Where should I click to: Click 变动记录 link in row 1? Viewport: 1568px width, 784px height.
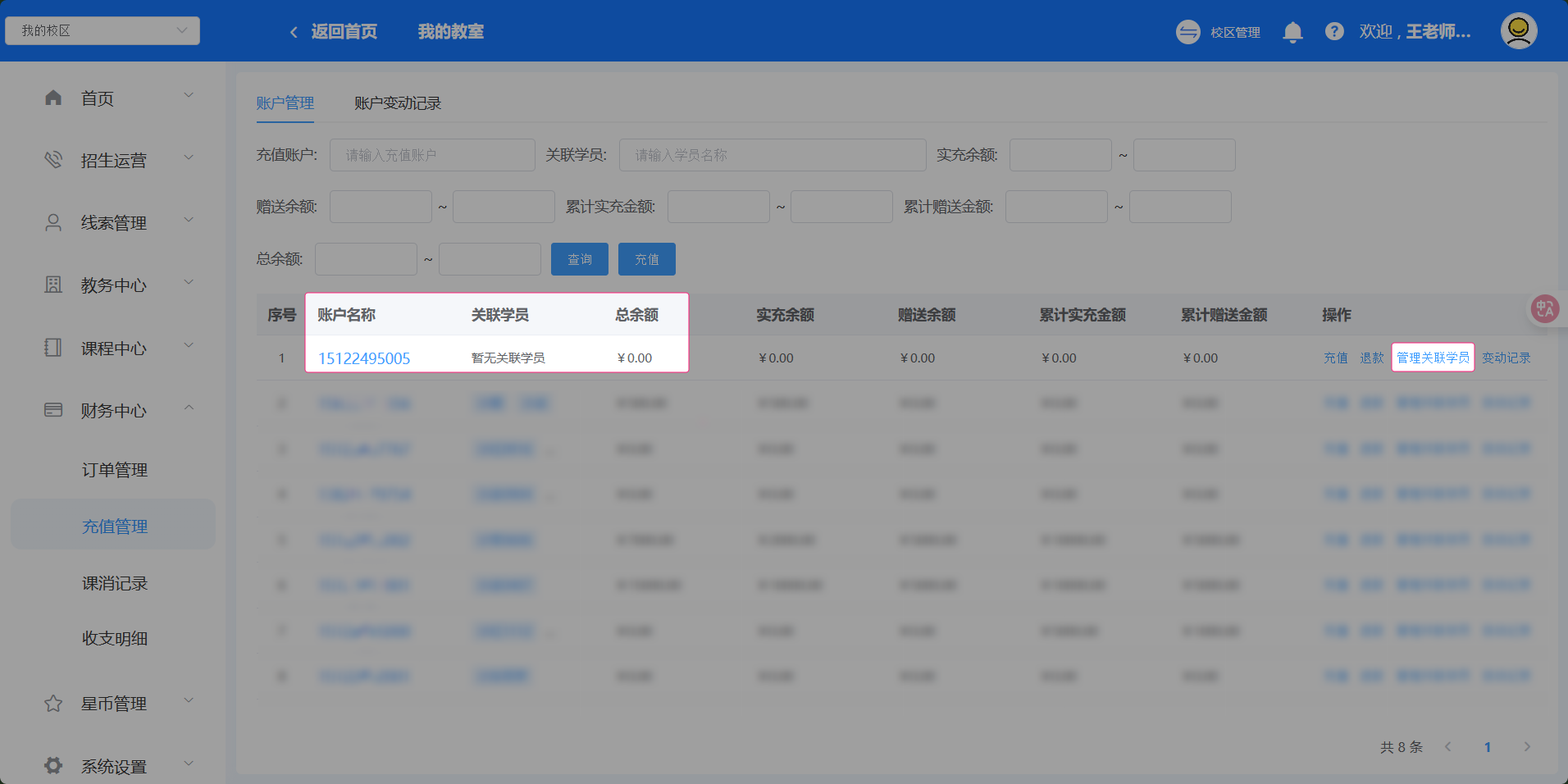click(x=1506, y=358)
